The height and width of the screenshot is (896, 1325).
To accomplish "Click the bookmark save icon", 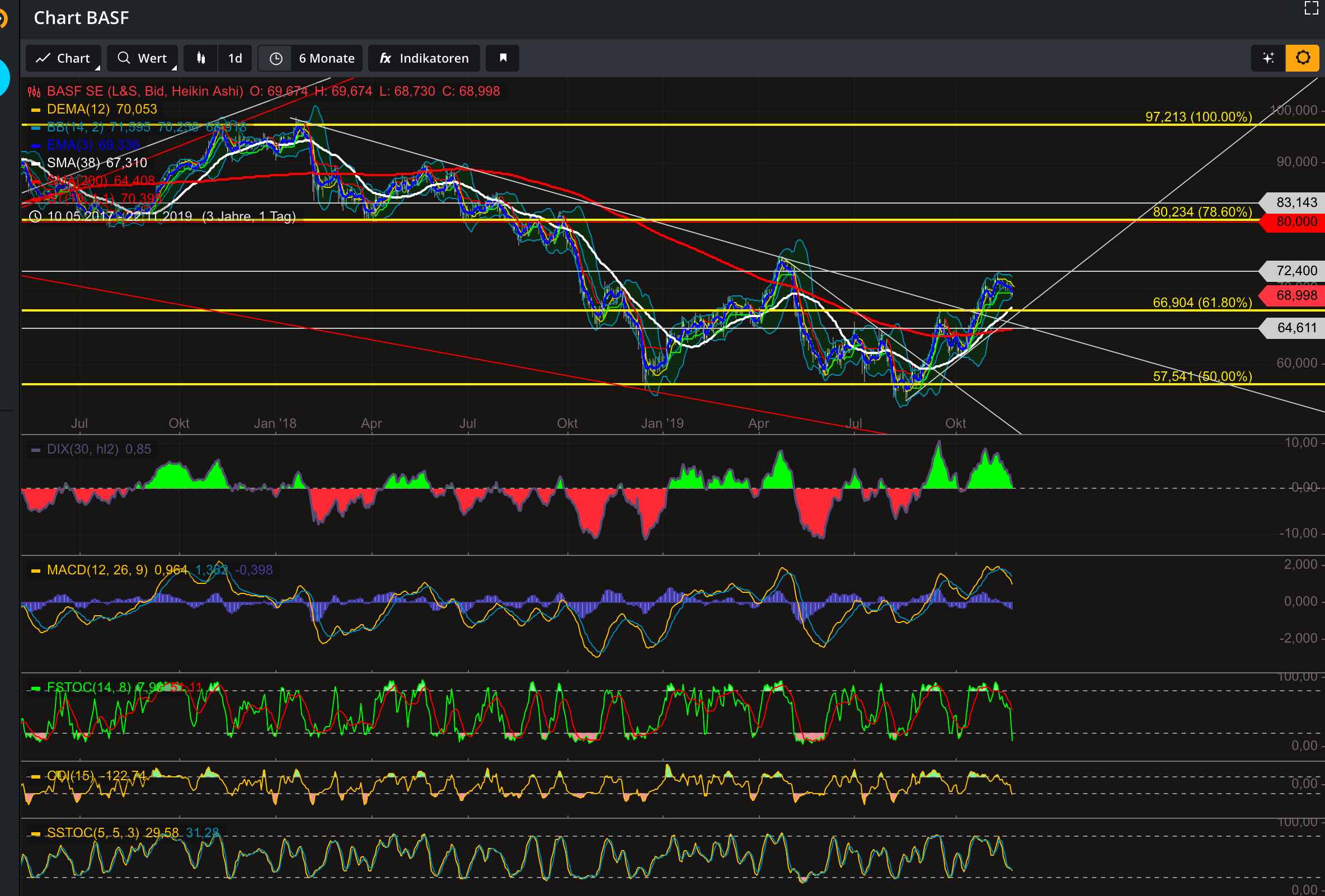I will tap(503, 58).
